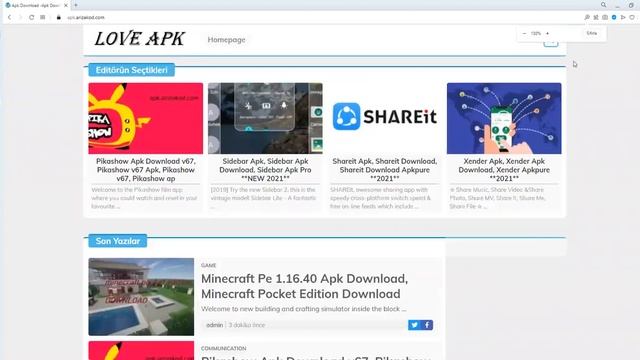Decrease zoom with the minus button
Image resolution: width=640 pixels, height=360 pixels.
(524, 33)
